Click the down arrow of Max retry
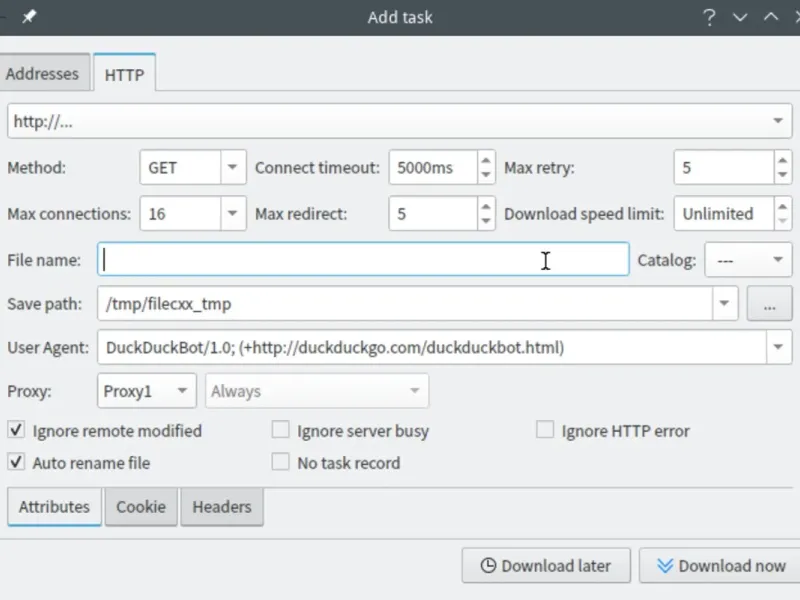This screenshot has height=600, width=800. pos(782,176)
